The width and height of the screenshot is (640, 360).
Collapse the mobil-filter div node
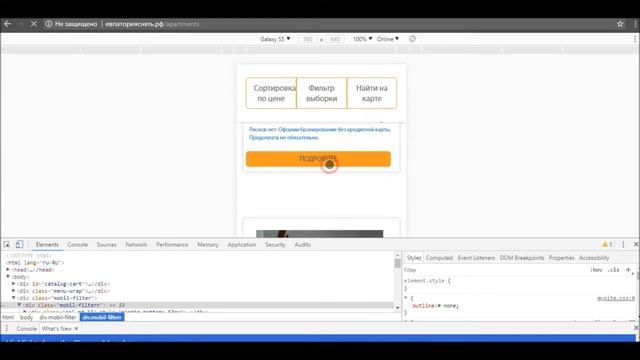tap(13, 298)
